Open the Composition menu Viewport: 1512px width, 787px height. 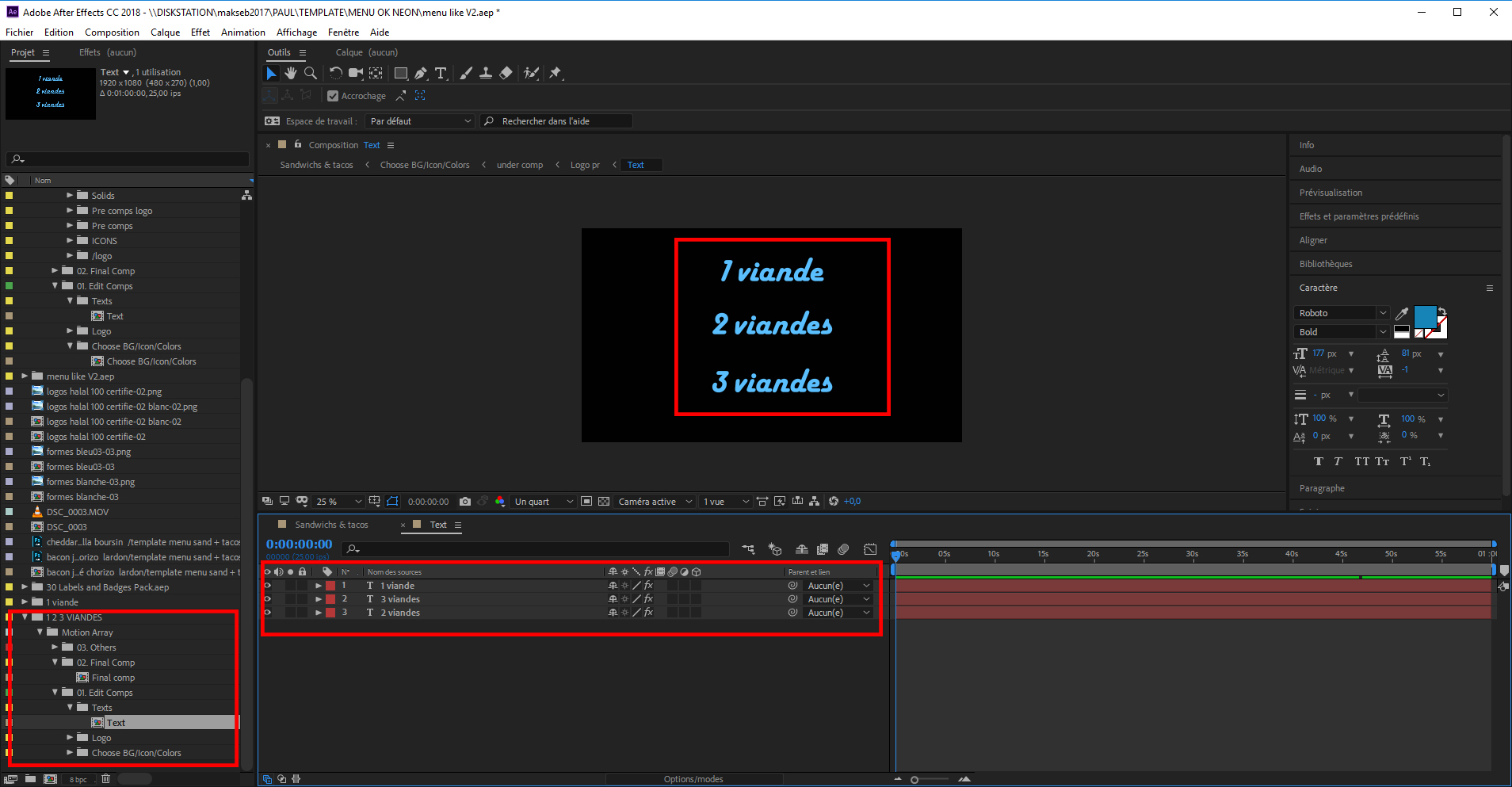(x=112, y=32)
